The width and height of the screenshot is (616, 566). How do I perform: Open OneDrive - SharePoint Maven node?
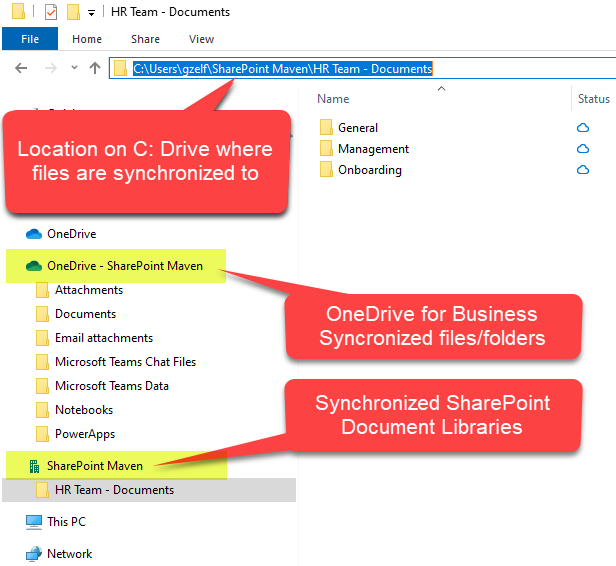coord(125,266)
